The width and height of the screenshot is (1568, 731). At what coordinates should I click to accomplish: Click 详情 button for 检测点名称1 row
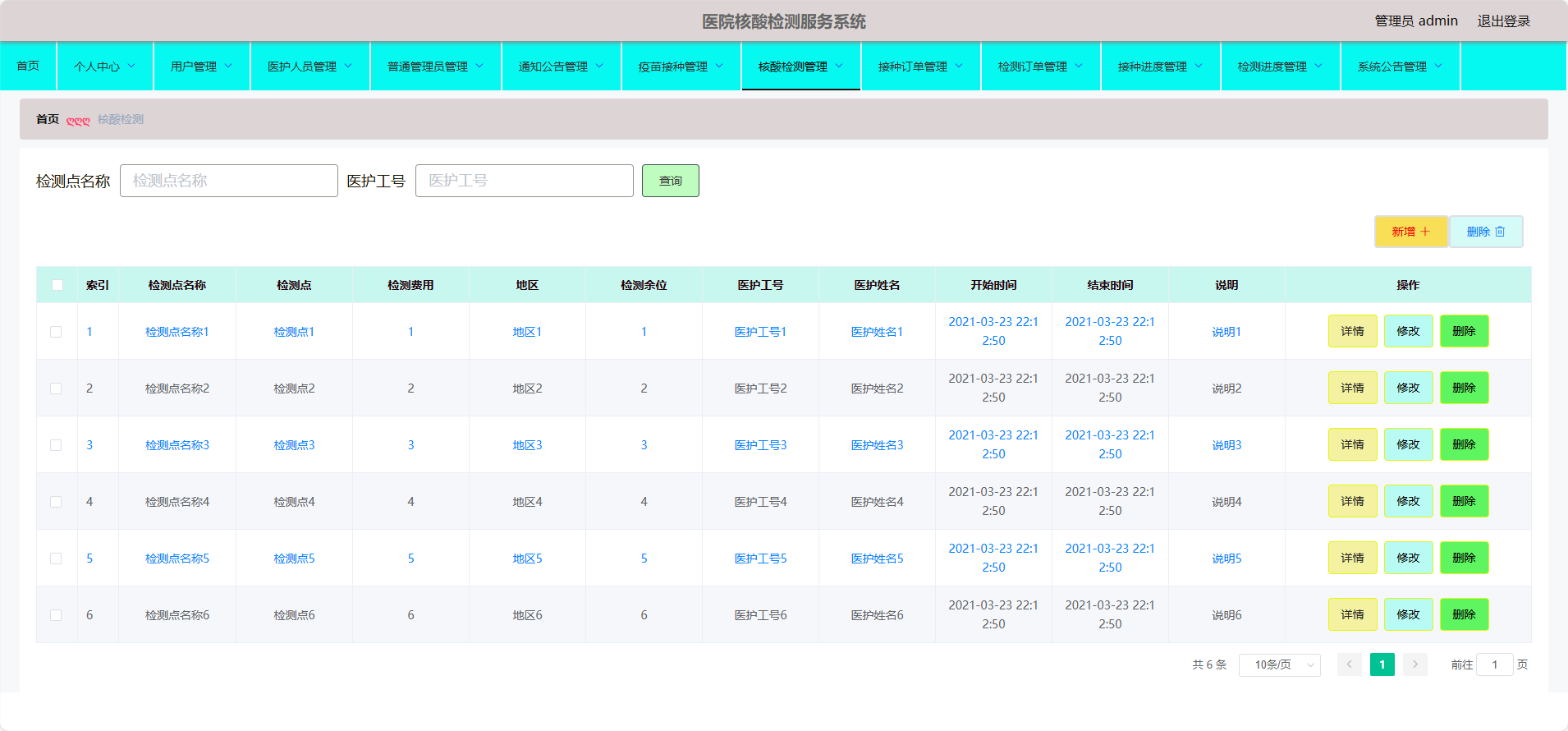(x=1353, y=331)
